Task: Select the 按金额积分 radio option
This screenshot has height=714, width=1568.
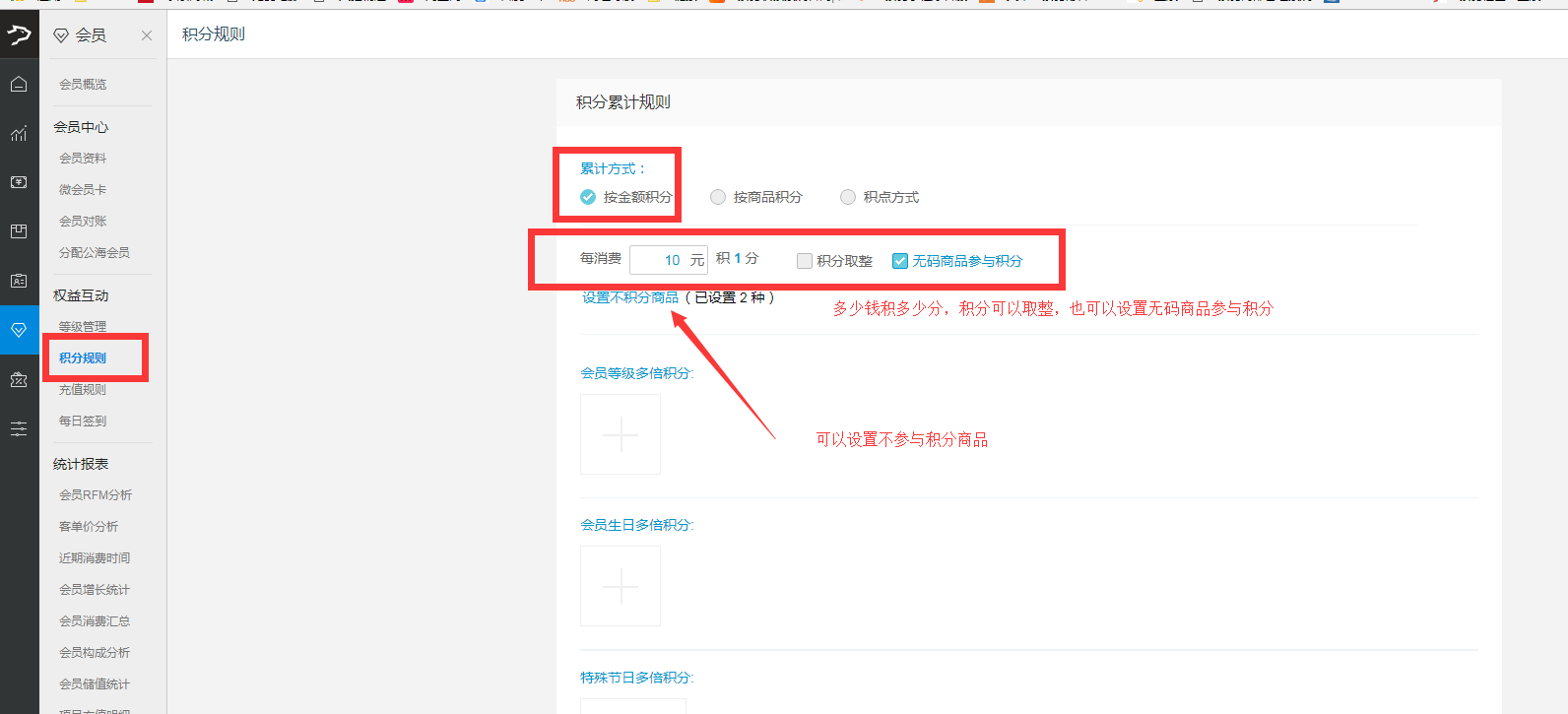Action: [588, 197]
